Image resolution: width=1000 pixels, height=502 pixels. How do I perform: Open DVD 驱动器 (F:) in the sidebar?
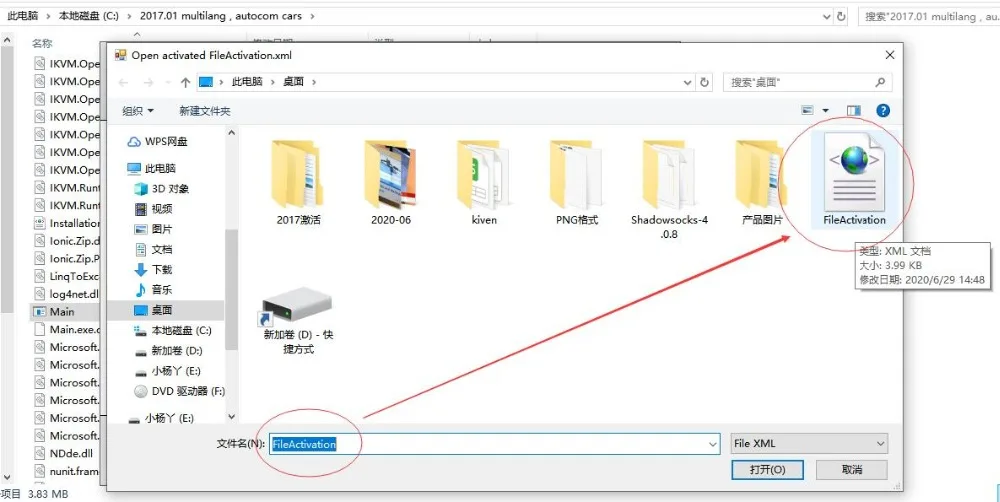point(180,391)
